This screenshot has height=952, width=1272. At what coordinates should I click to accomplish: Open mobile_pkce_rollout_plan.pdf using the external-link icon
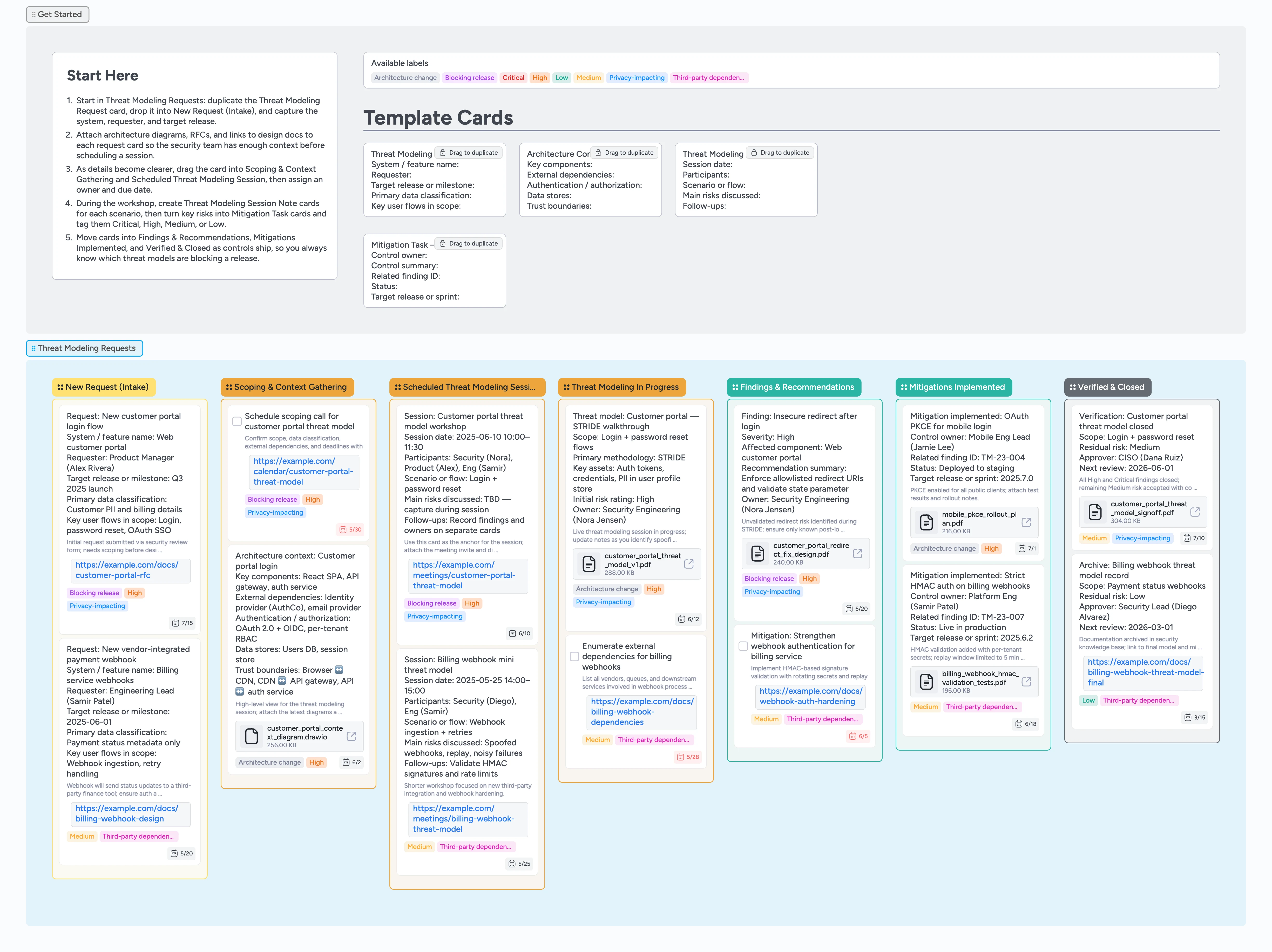click(1027, 522)
